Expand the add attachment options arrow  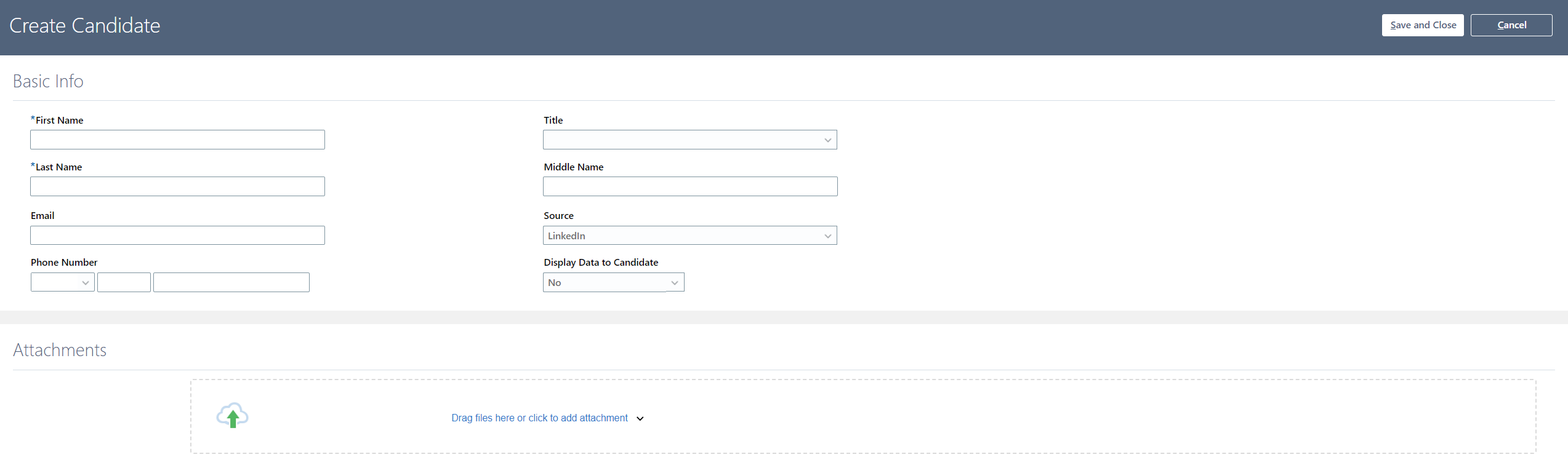[x=640, y=418]
